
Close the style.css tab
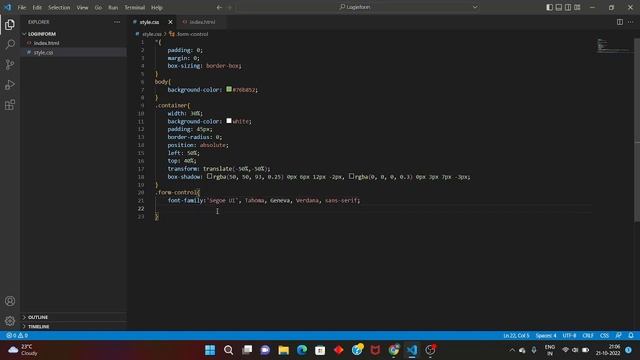(170, 22)
